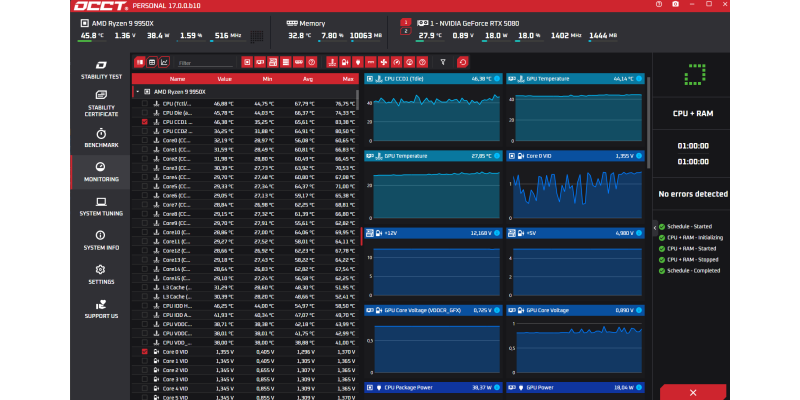Collapse the right panel with the arrow
The height and width of the screenshot is (400, 800).
(x=655, y=228)
